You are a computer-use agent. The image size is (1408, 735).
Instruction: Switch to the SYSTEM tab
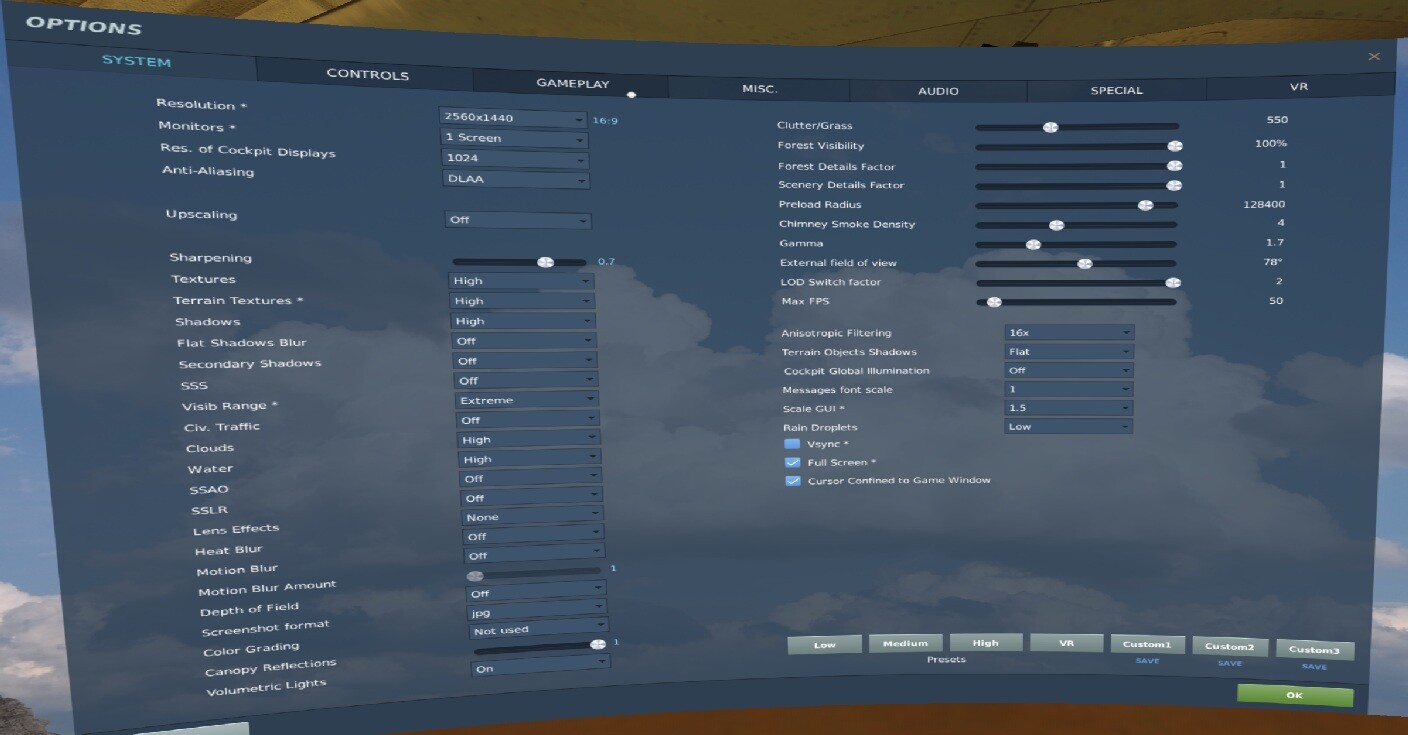point(136,62)
